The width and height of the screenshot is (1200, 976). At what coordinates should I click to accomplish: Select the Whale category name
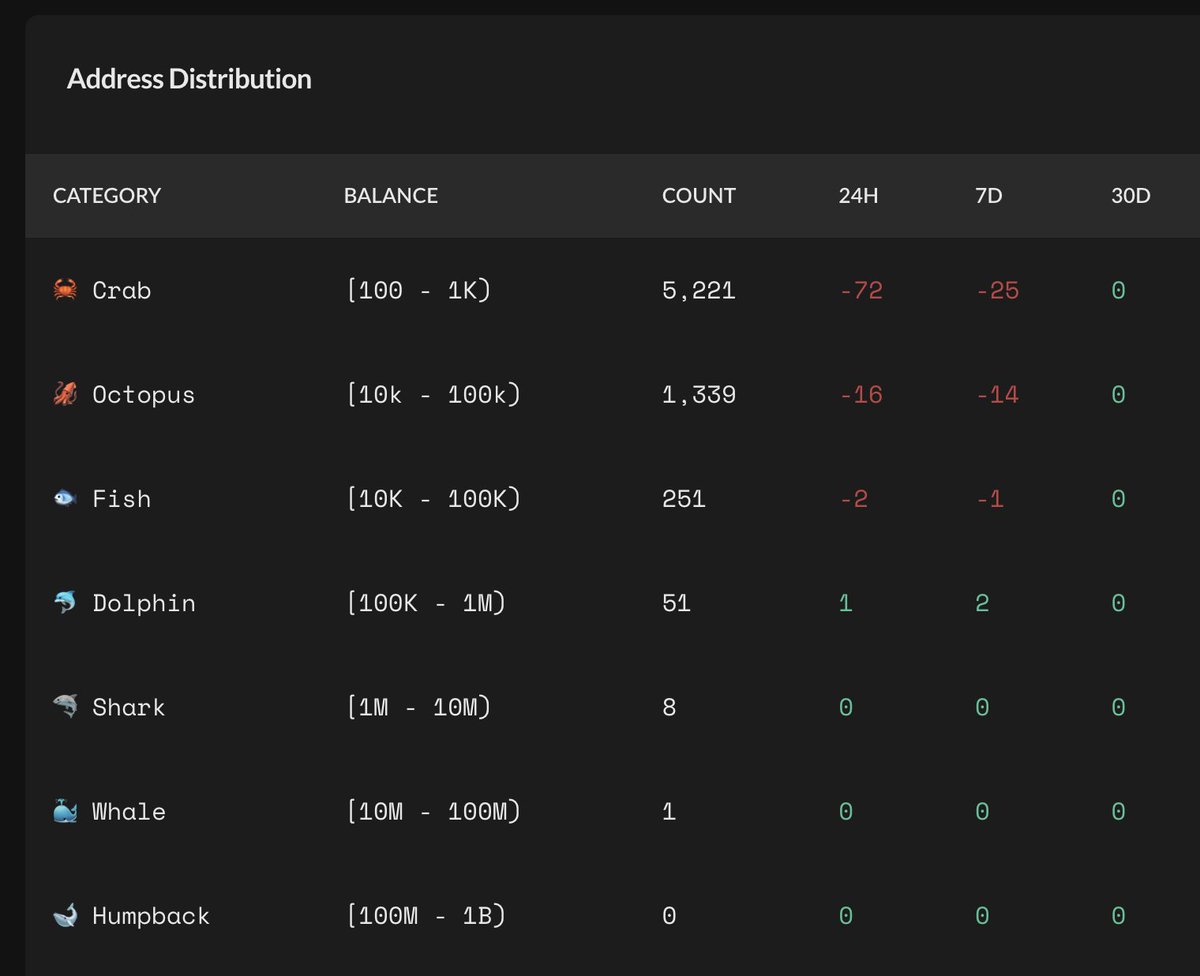pyautogui.click(x=129, y=811)
